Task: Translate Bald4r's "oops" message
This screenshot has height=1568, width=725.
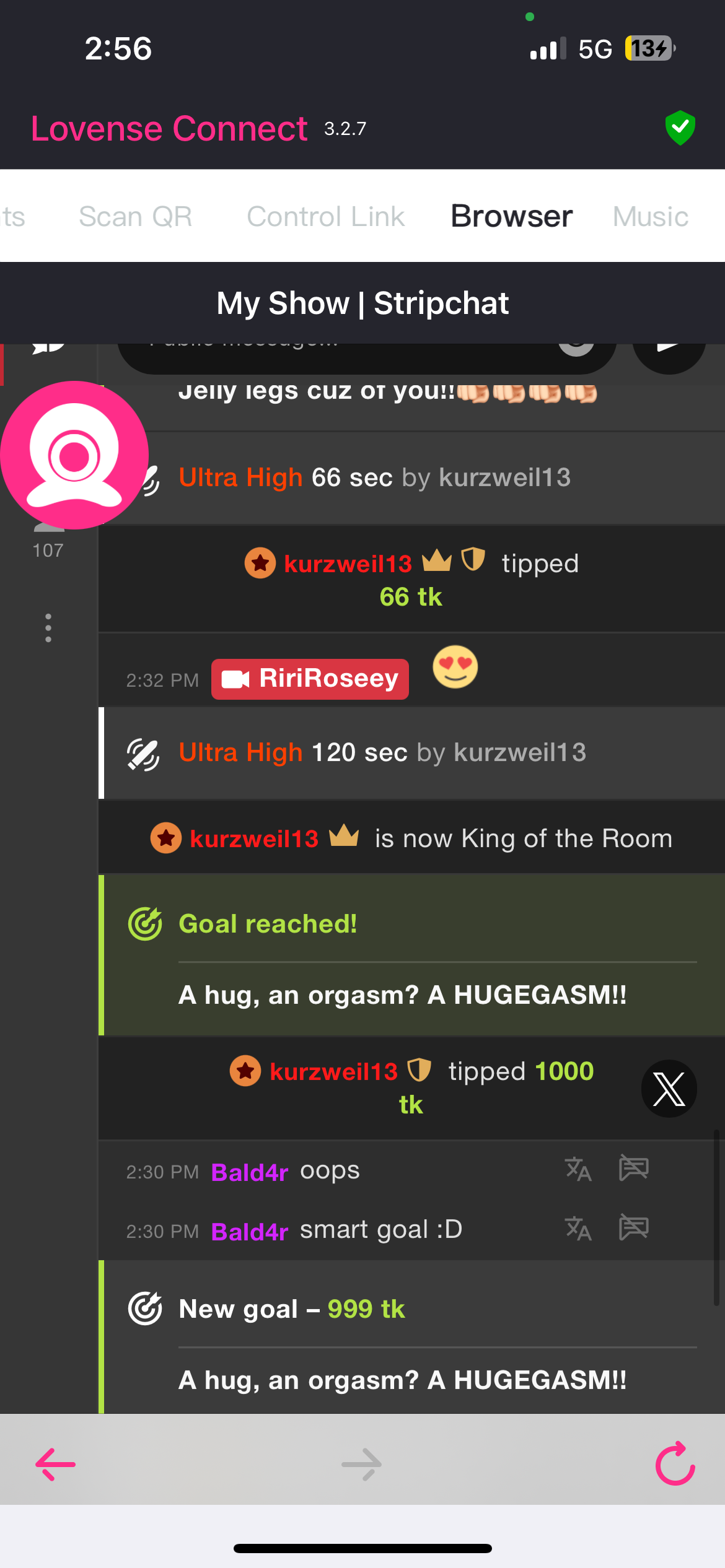Action: click(578, 1169)
